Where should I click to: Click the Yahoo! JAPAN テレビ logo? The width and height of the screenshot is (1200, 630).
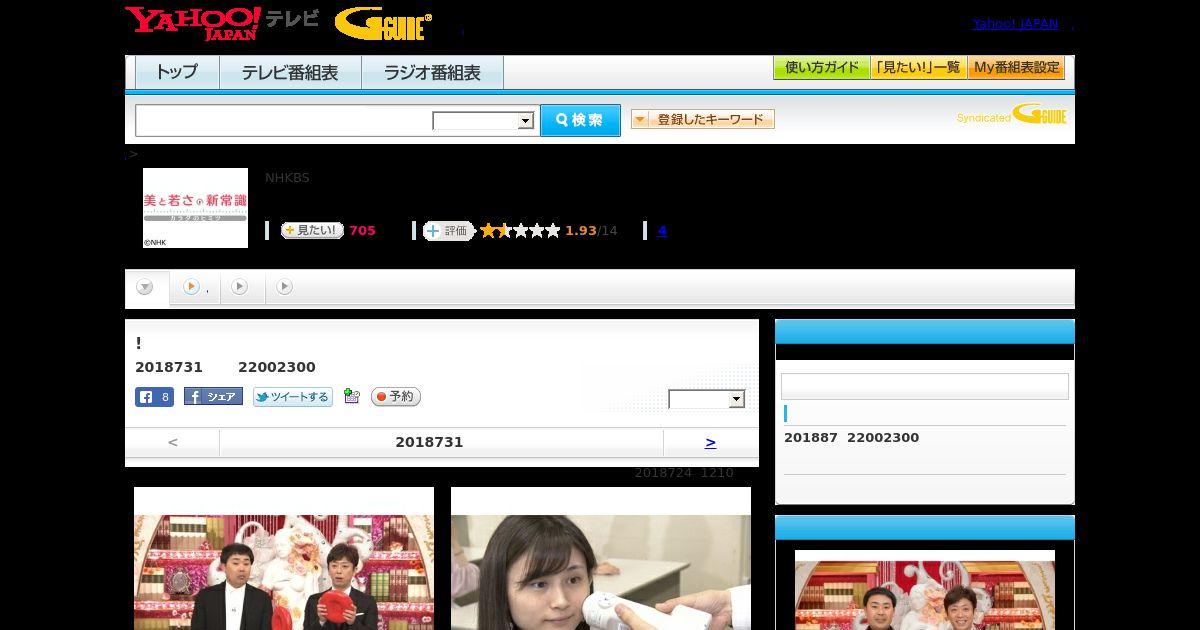[x=222, y=23]
